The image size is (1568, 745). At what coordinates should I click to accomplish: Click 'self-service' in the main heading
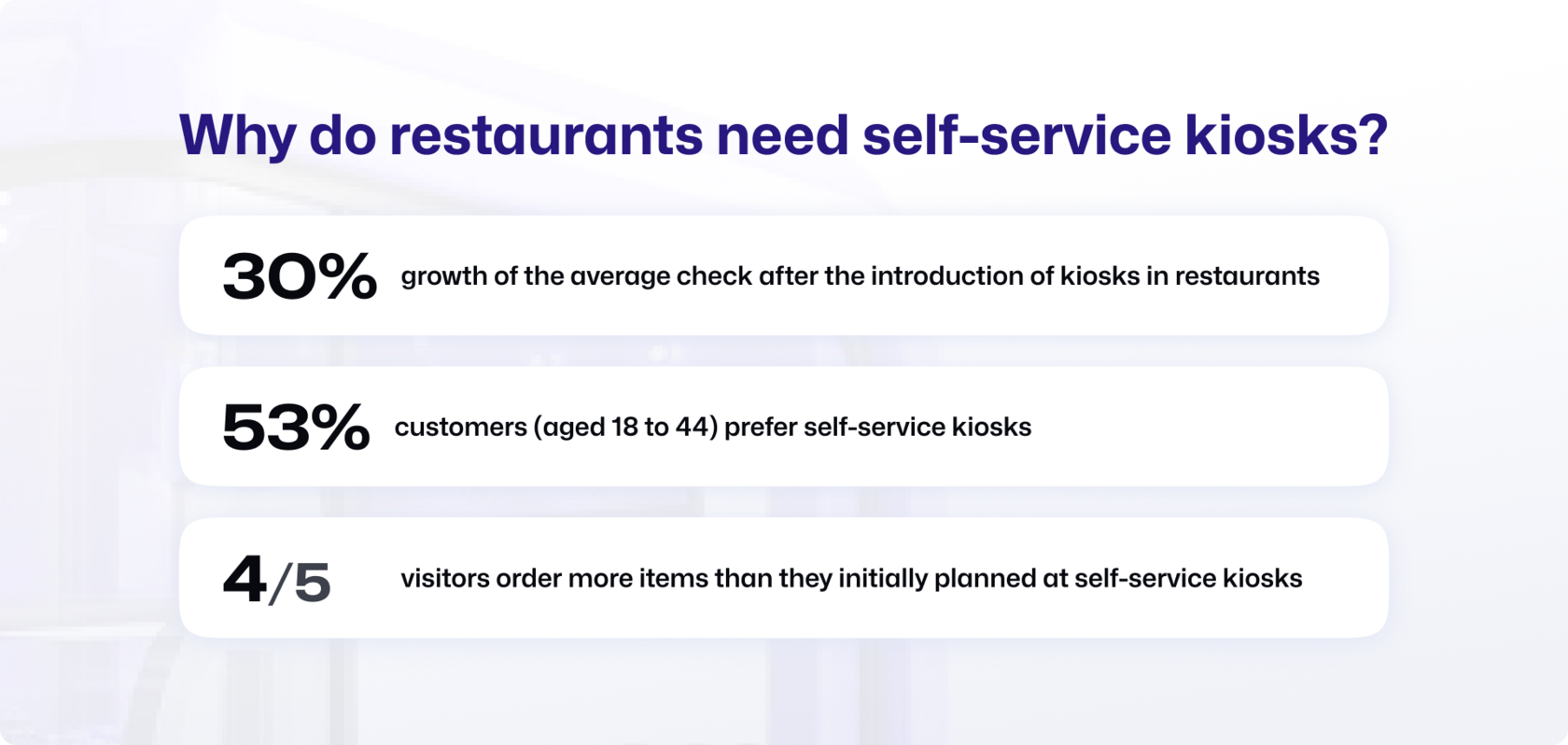point(1015,134)
